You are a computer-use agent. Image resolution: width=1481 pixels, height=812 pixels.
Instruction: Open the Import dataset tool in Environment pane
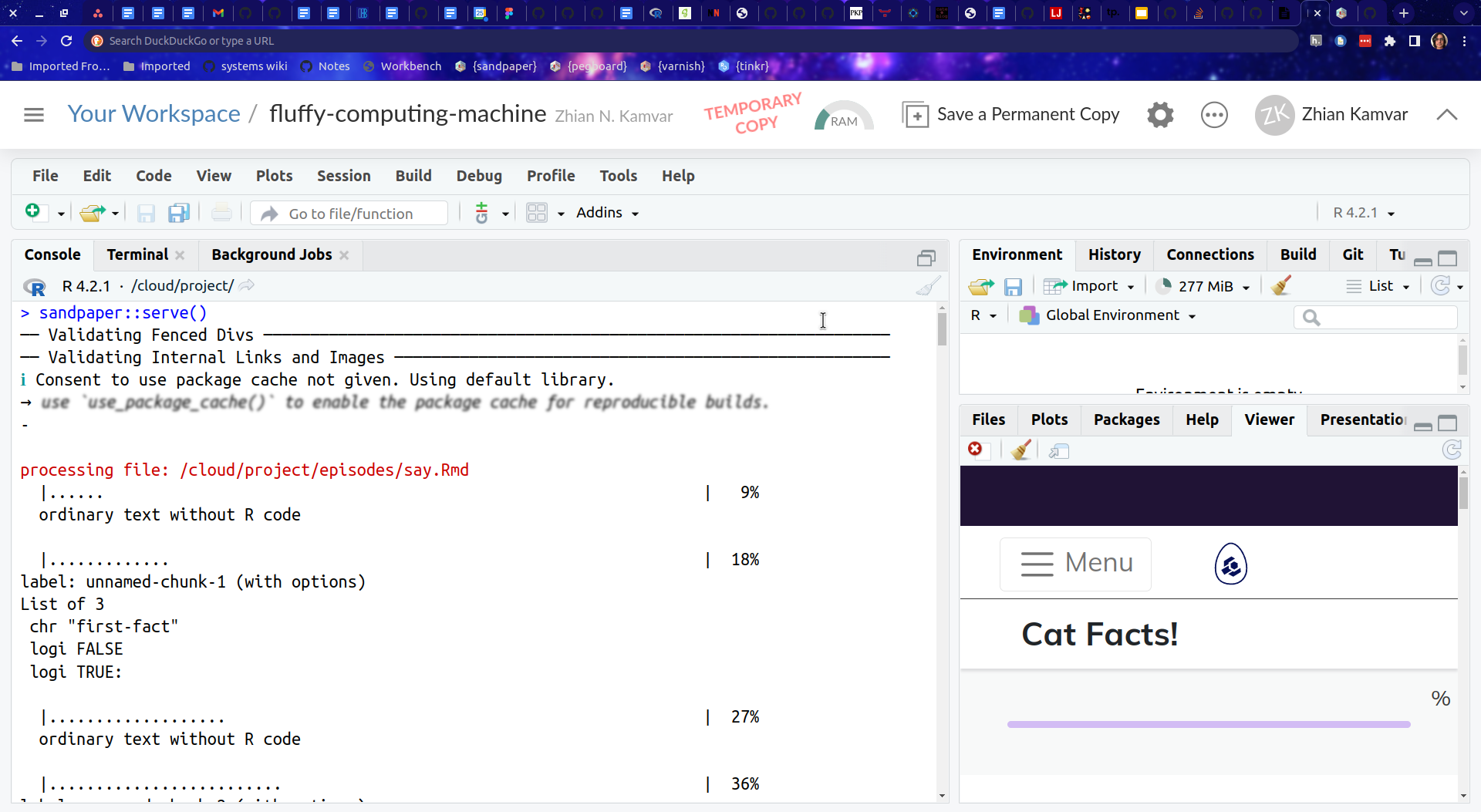[1090, 285]
